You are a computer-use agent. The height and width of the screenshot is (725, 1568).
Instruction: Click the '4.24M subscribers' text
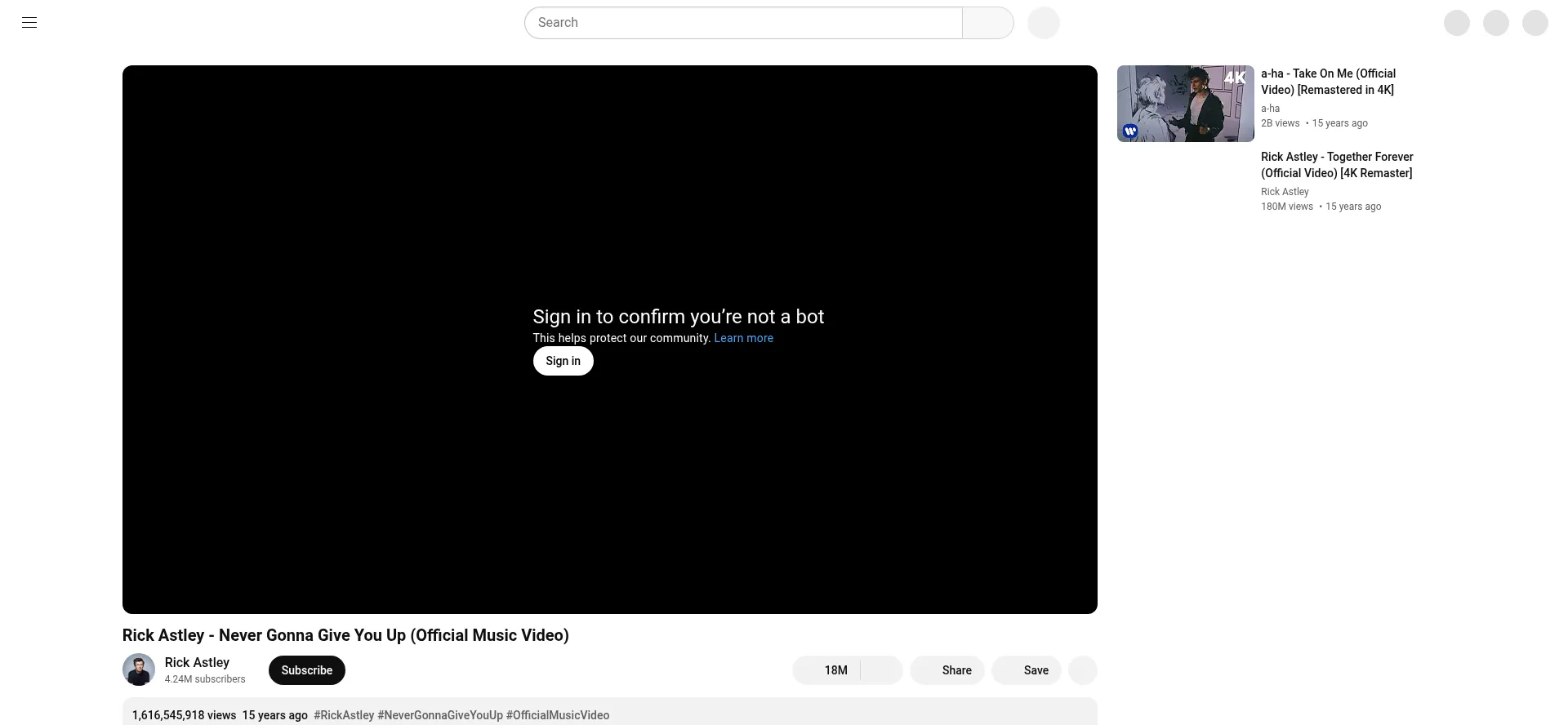coord(205,679)
